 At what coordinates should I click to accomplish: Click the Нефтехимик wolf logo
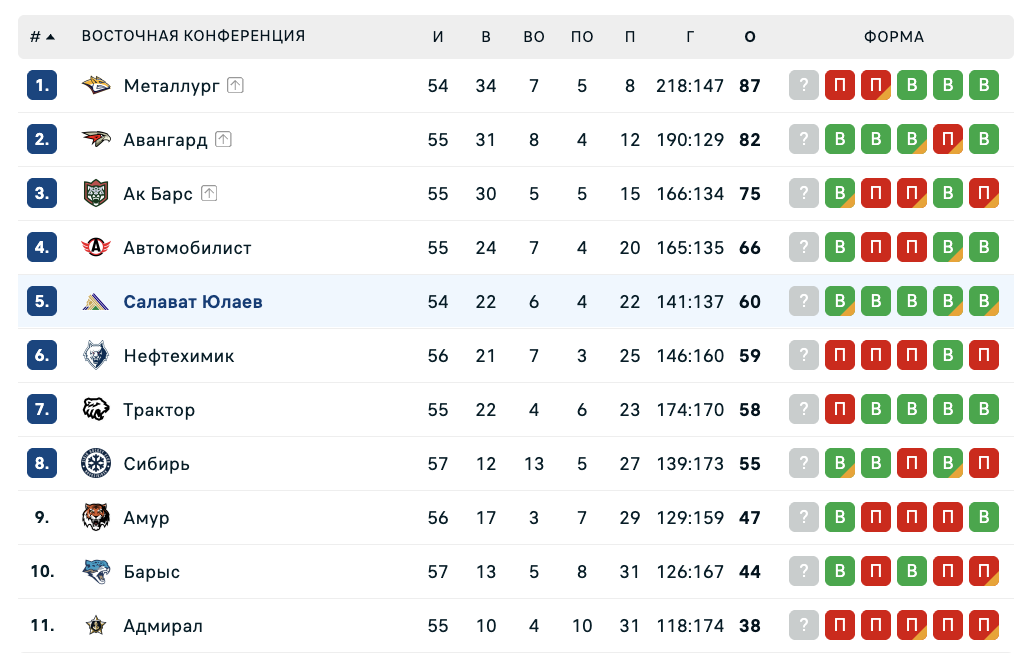[96, 356]
